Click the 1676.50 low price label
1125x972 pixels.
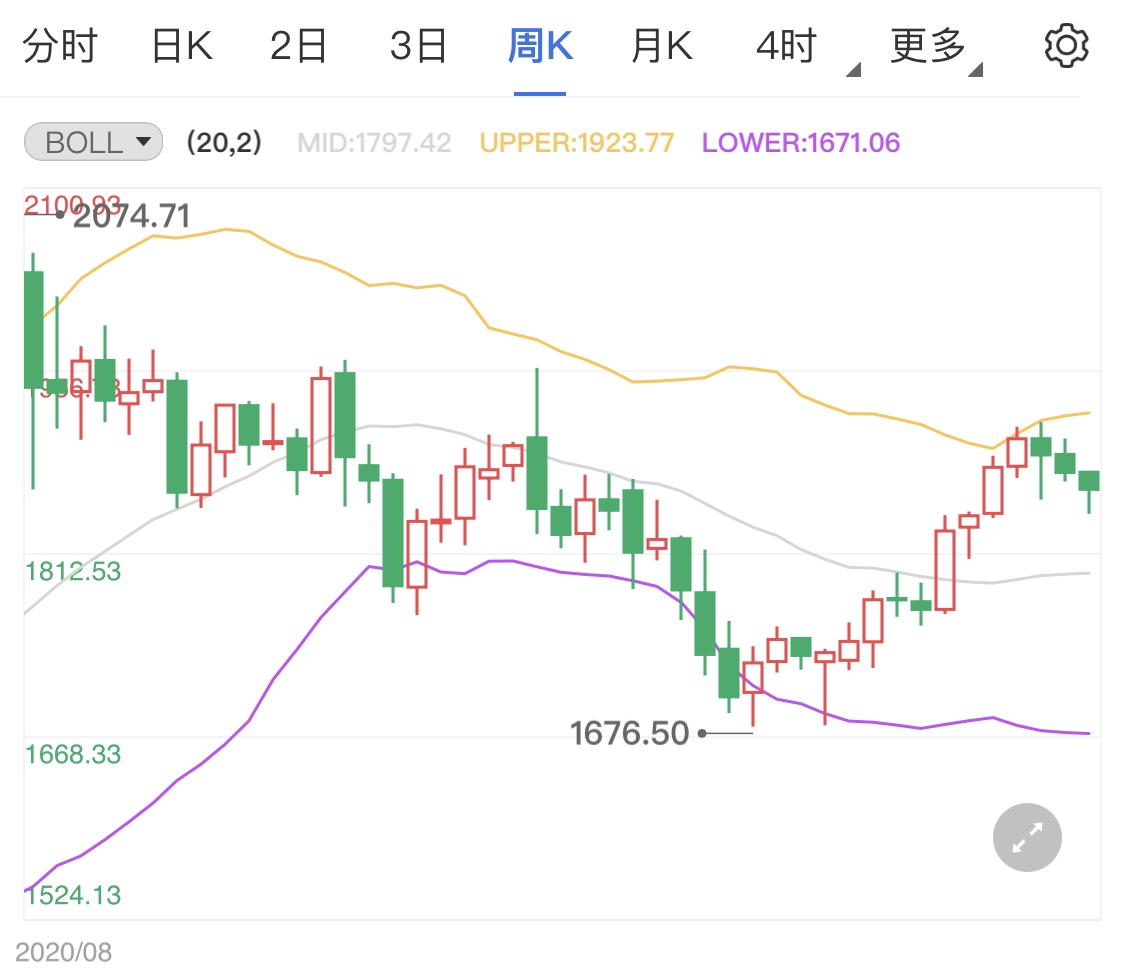pyautogui.click(x=629, y=733)
